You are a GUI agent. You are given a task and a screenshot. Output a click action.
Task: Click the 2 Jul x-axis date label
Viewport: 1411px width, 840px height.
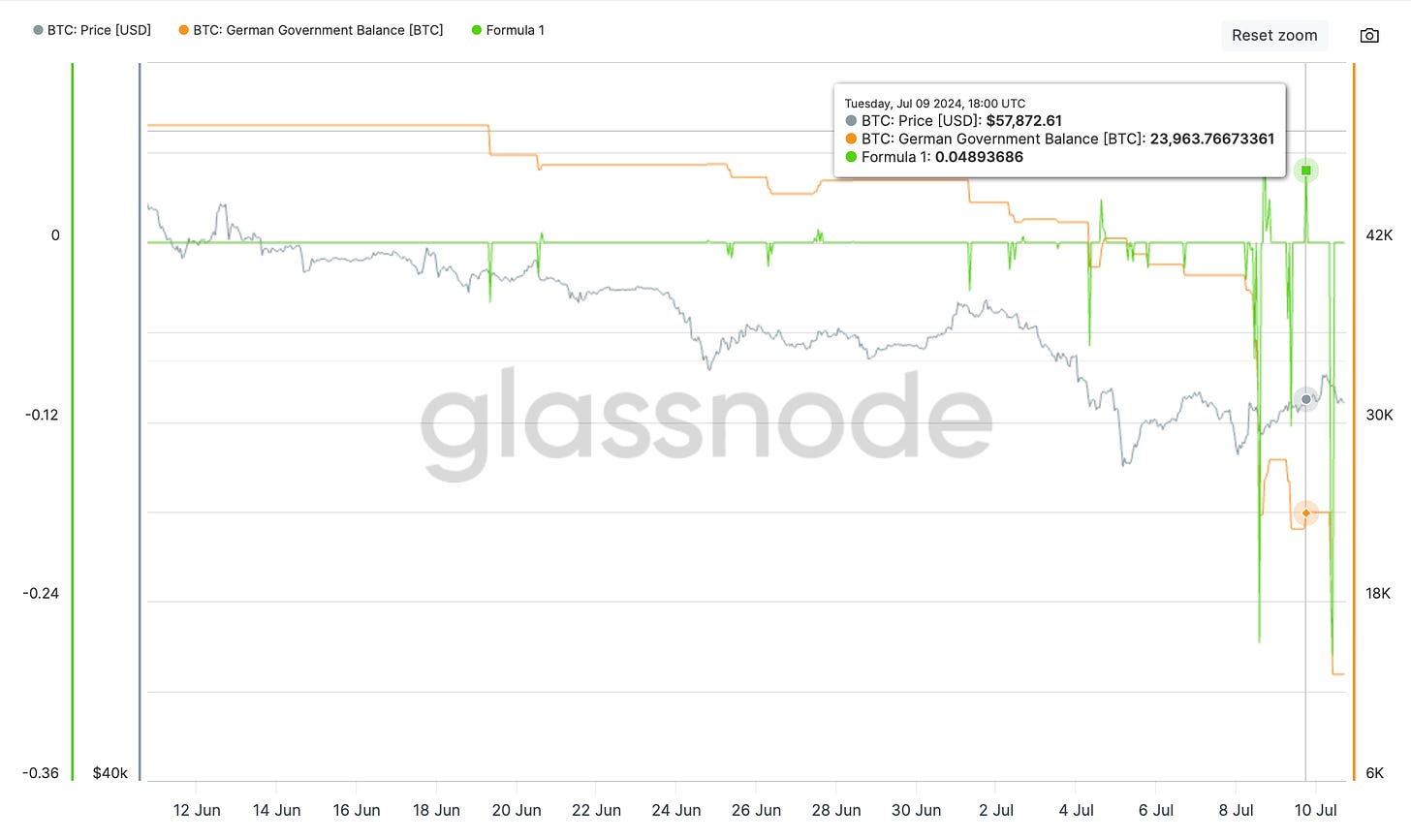tap(996, 810)
